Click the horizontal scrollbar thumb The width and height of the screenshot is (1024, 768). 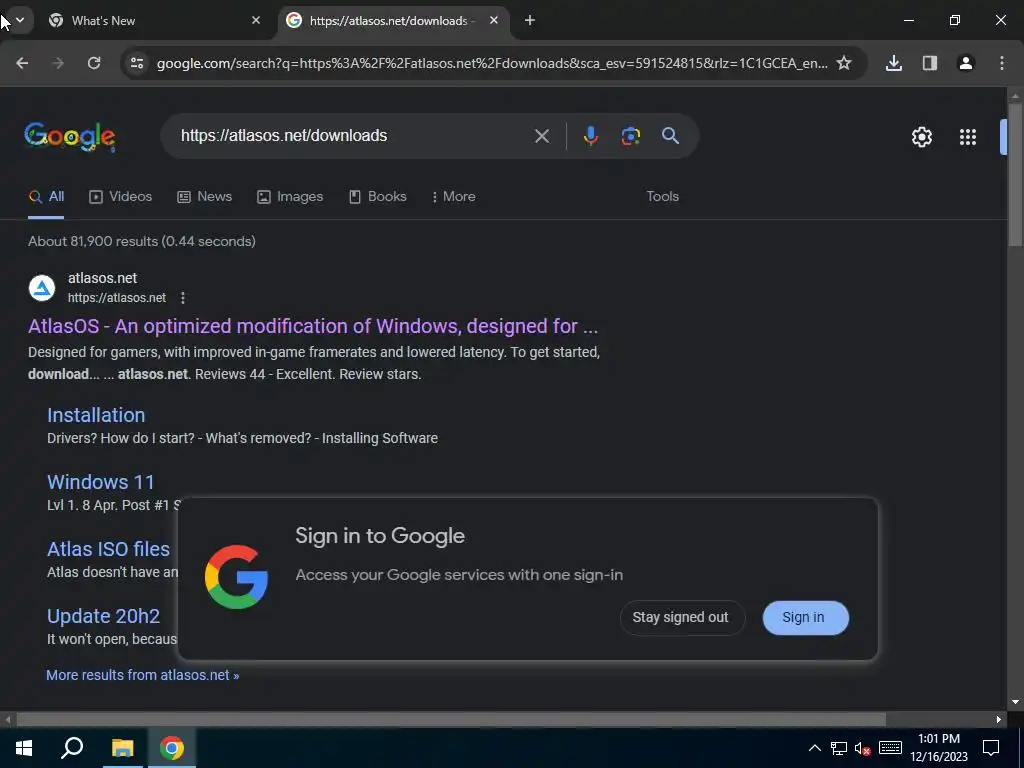(x=451, y=719)
